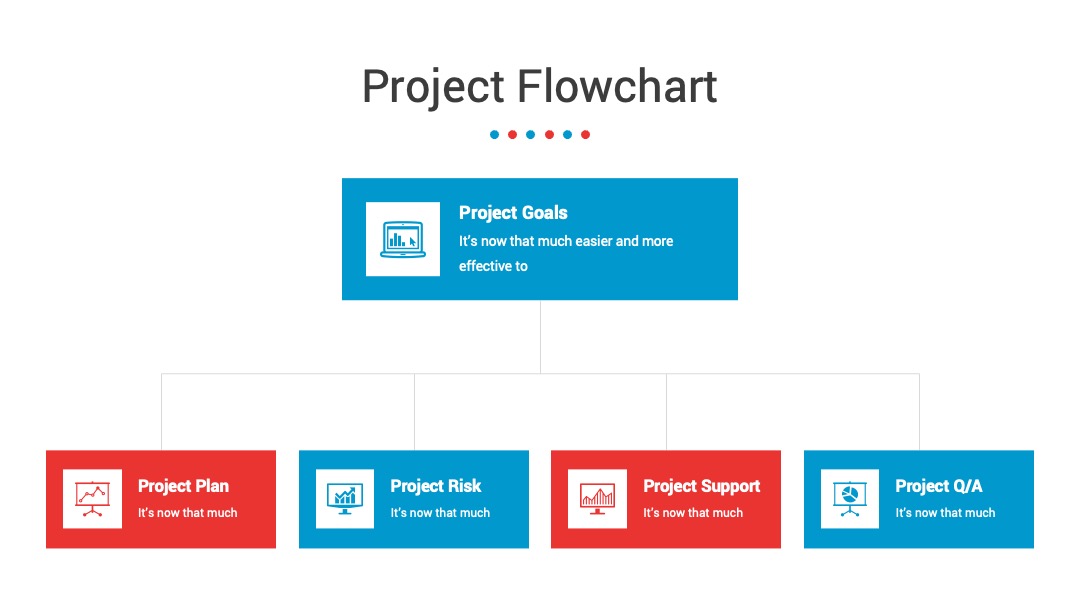
Task: Click the last red dot under the title
Action: tap(585, 134)
